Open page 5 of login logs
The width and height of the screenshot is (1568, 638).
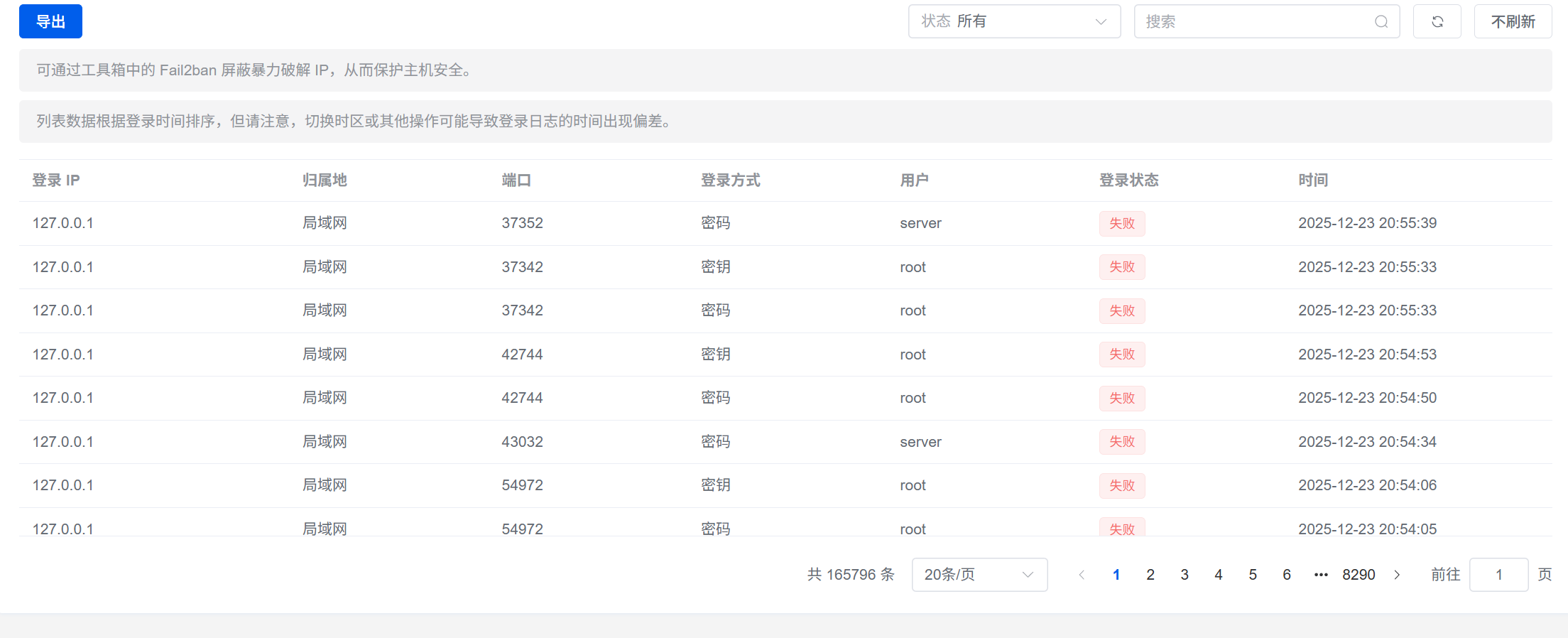[1253, 575]
